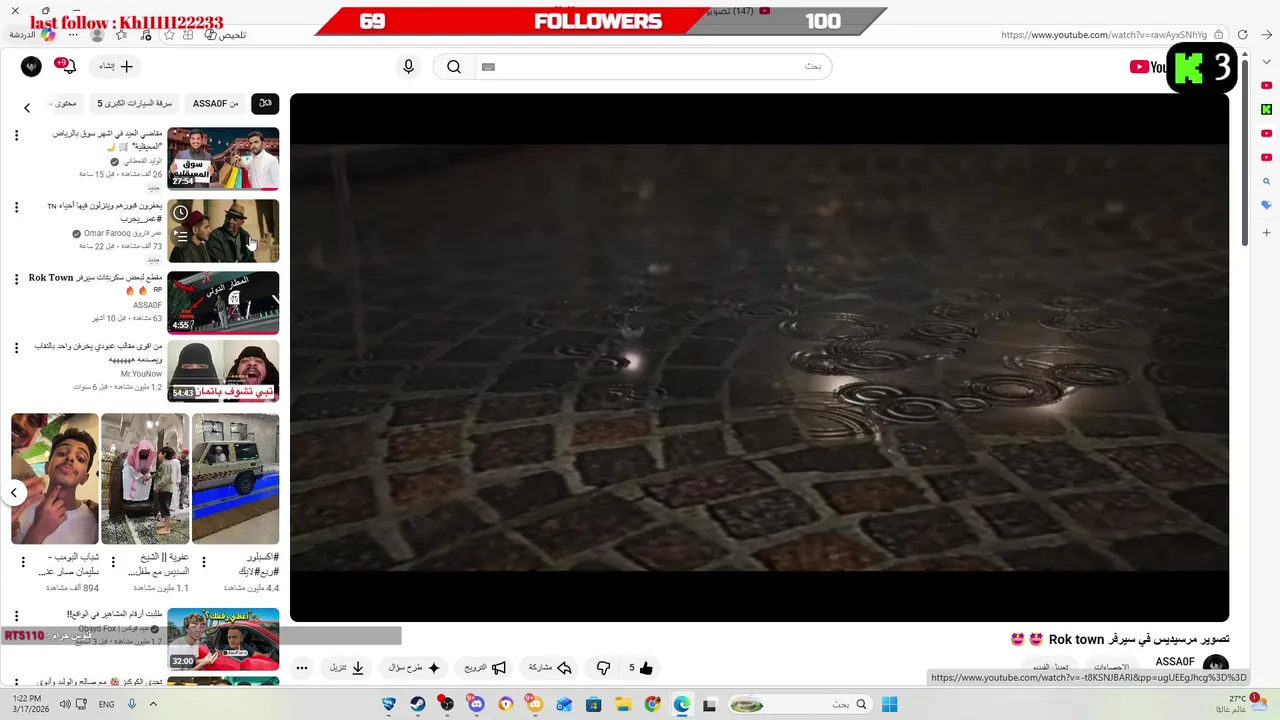1280x720 pixels.
Task: Select the الكل (All) filter chip
Action: click(265, 104)
